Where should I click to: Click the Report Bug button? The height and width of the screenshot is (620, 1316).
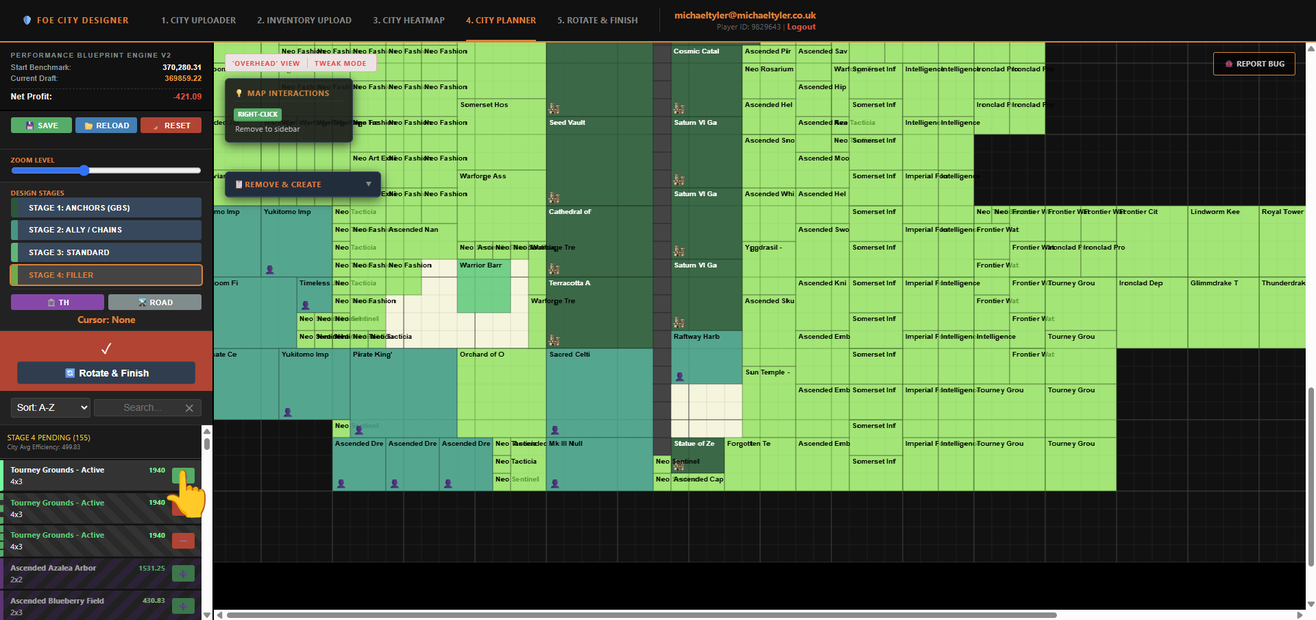tap(1254, 63)
